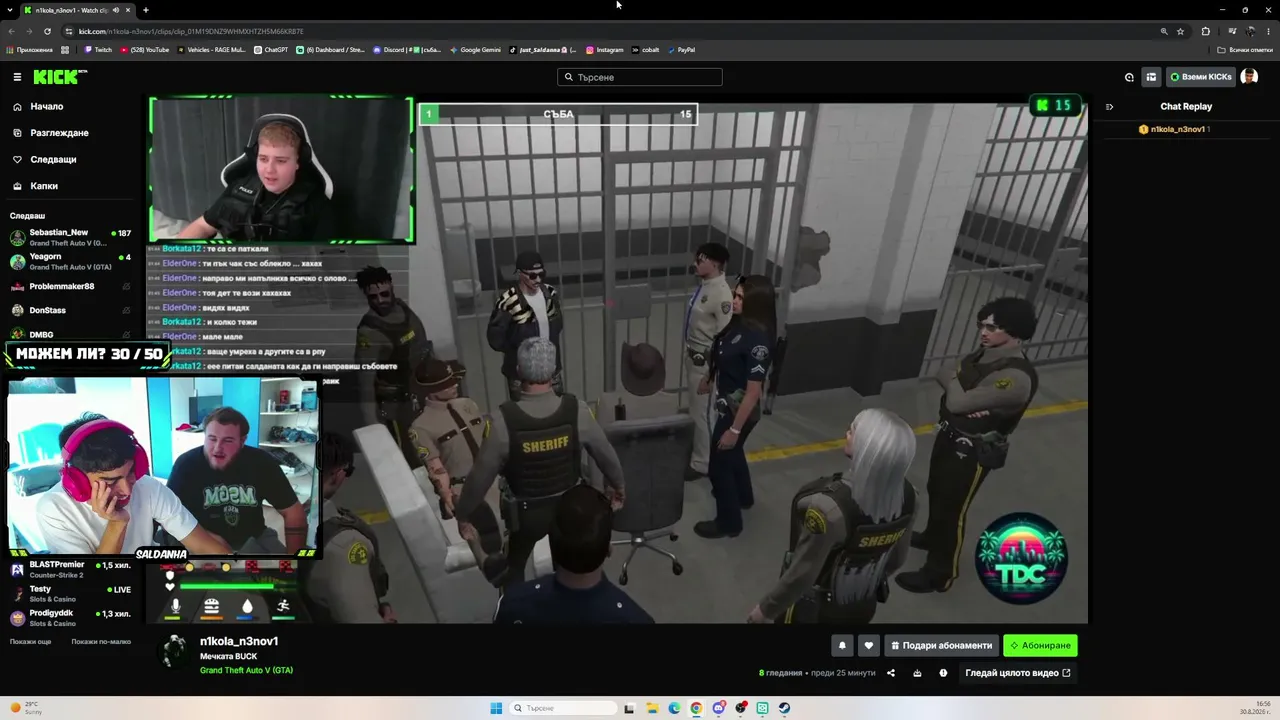Viewport: 1280px width, 720px height.
Task: Open the Kick search icon near top right
Action: tap(1129, 77)
